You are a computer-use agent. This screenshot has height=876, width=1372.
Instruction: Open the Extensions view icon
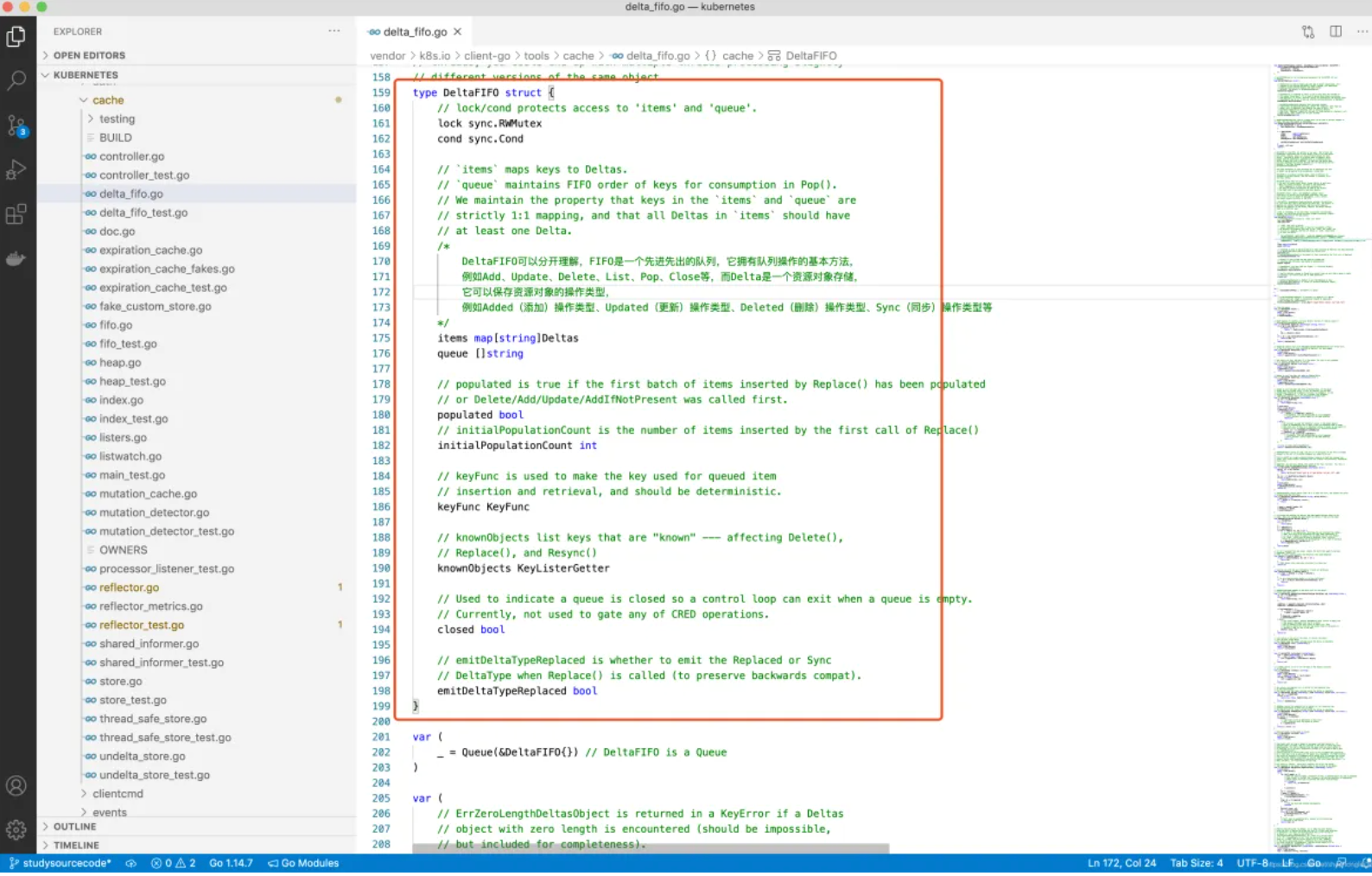tap(16, 214)
